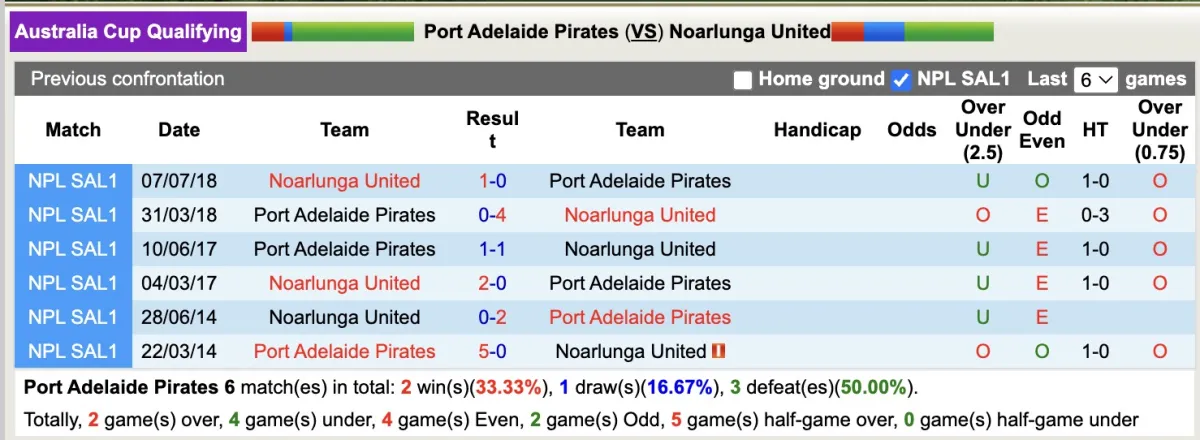1200x440 pixels.
Task: Open the 22/03/14 match 5-0 result
Action: tap(492, 351)
